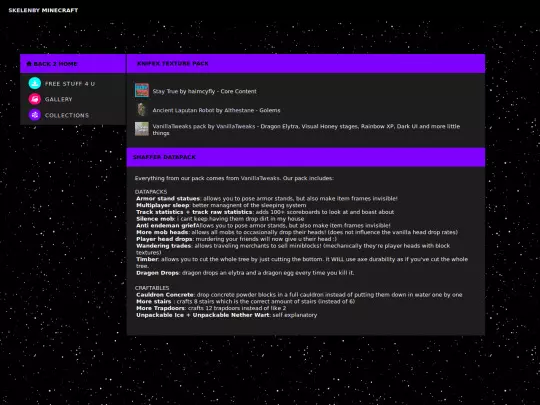Follow the VanillaTweaks pack by VanillaTweaks link

[x=306, y=129]
